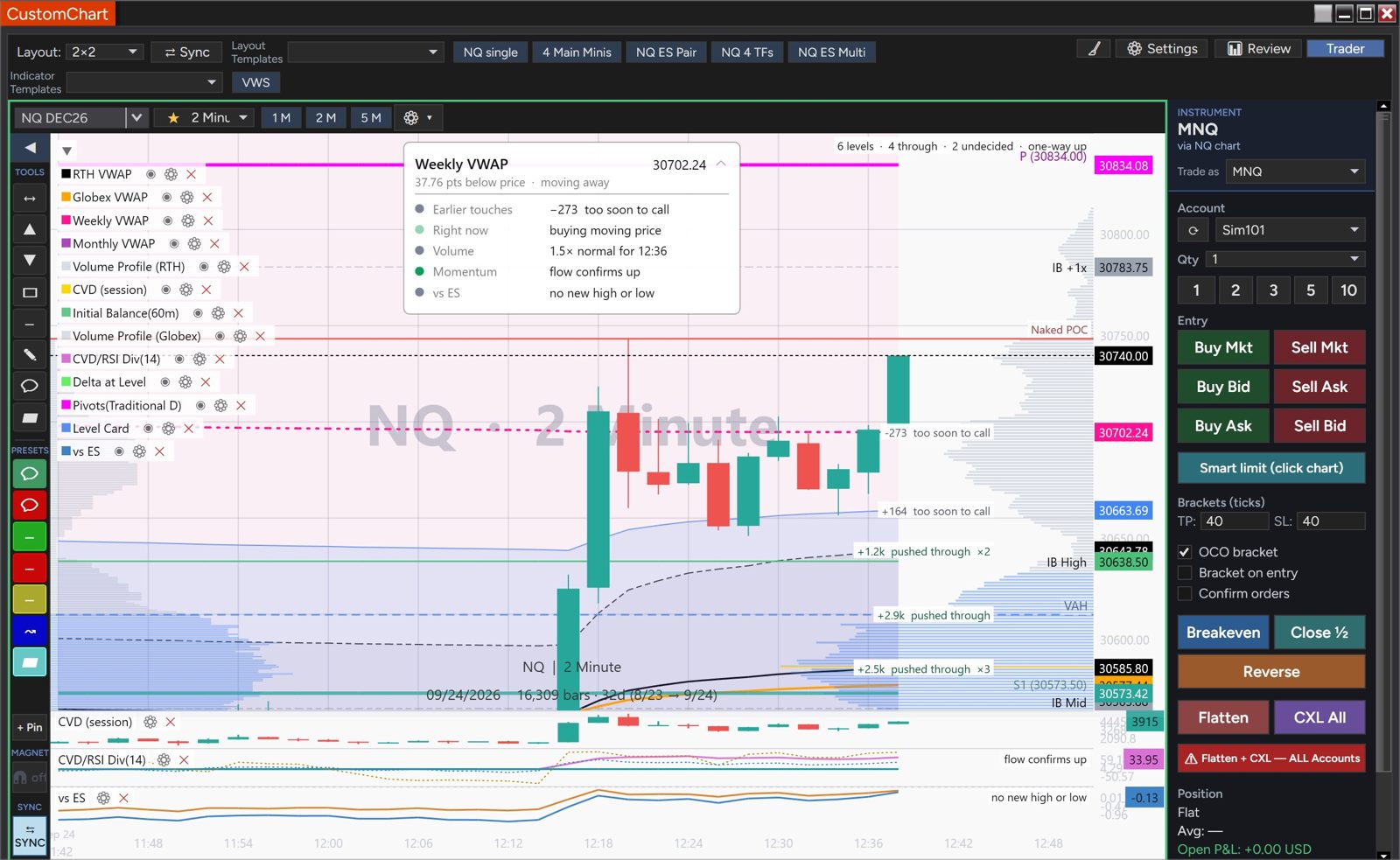Select the parallelogram drawing tool

[x=30, y=417]
